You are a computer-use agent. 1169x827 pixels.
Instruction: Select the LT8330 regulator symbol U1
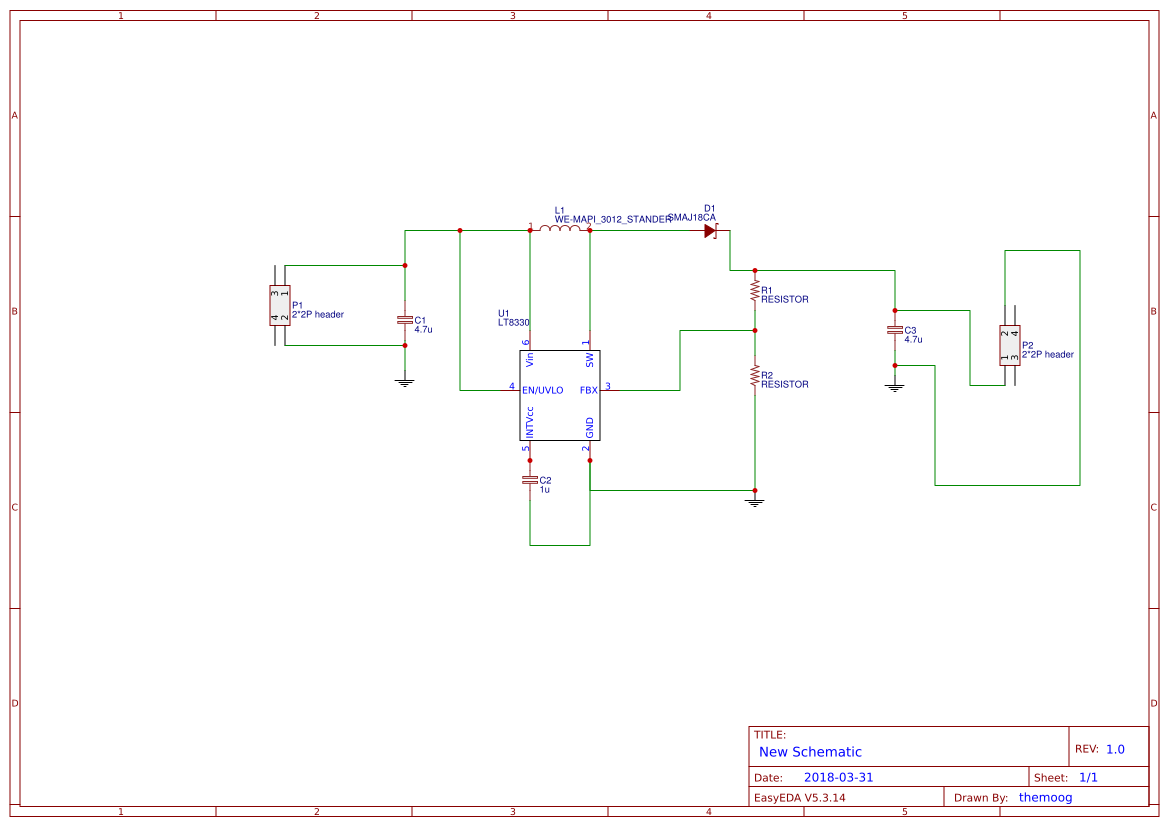pos(560,395)
